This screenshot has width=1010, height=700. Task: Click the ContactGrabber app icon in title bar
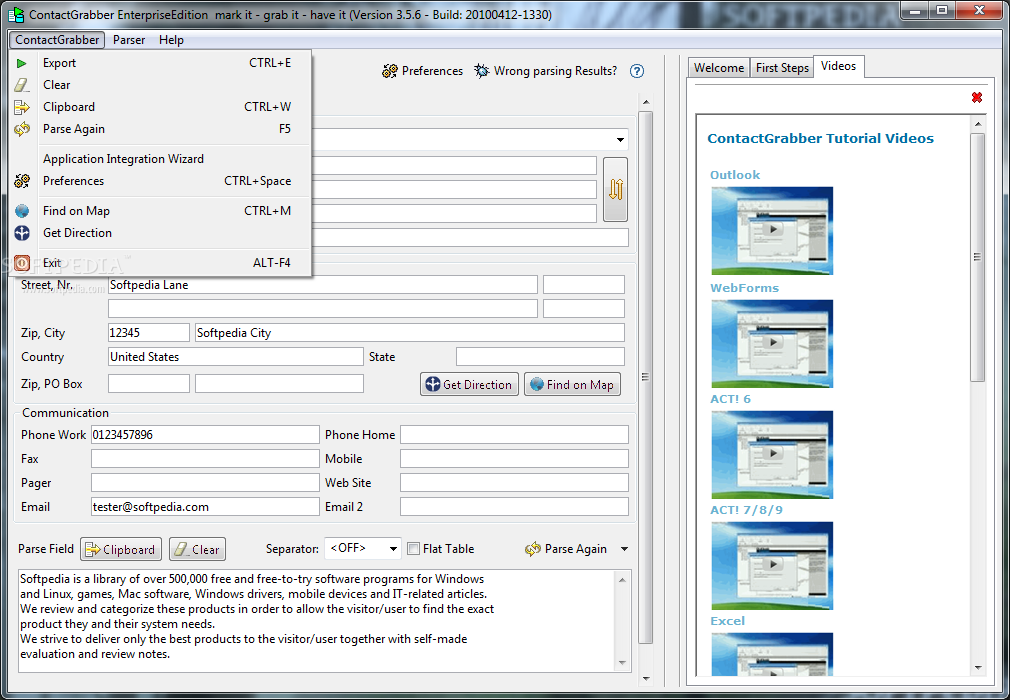coord(15,14)
